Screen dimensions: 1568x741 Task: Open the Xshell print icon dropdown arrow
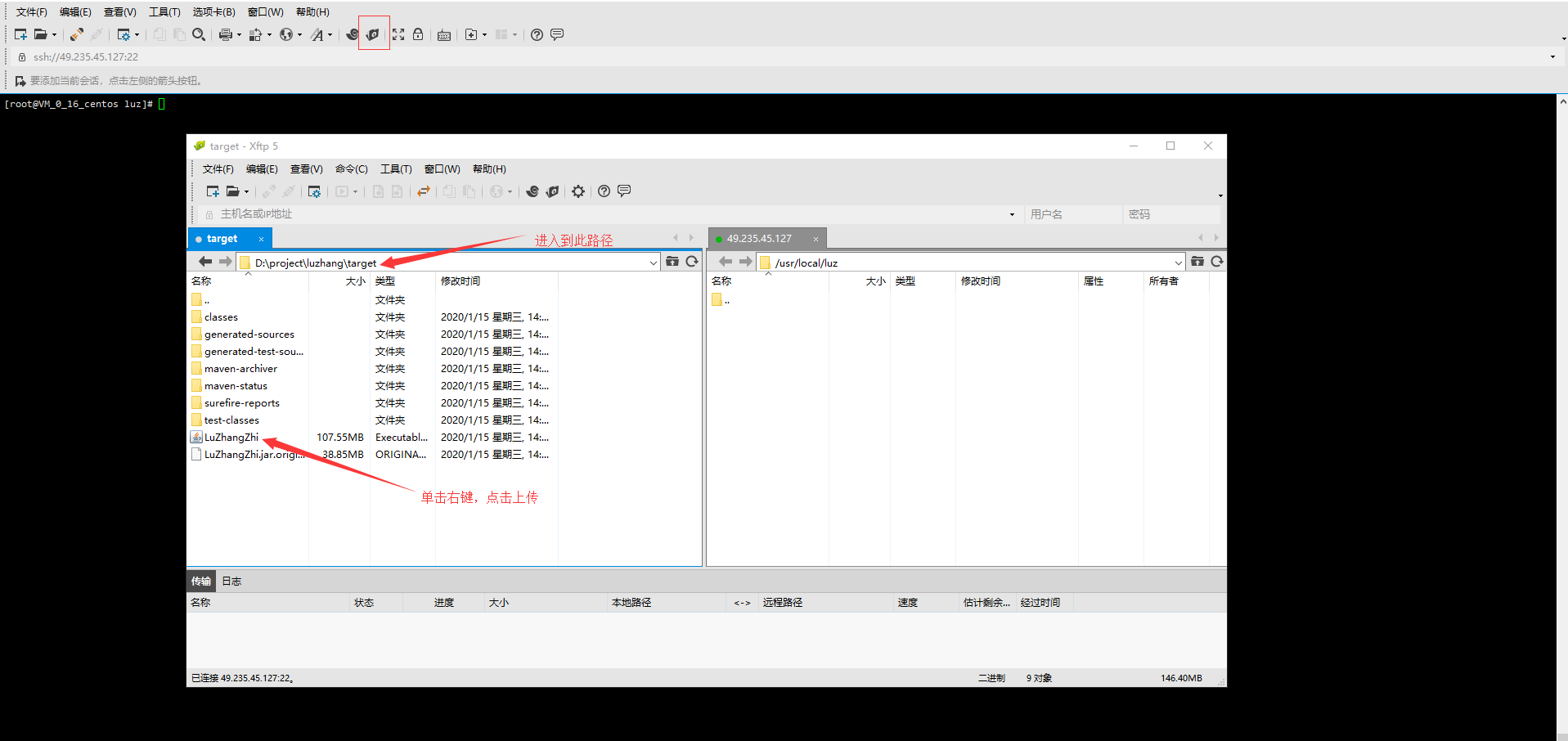239,35
